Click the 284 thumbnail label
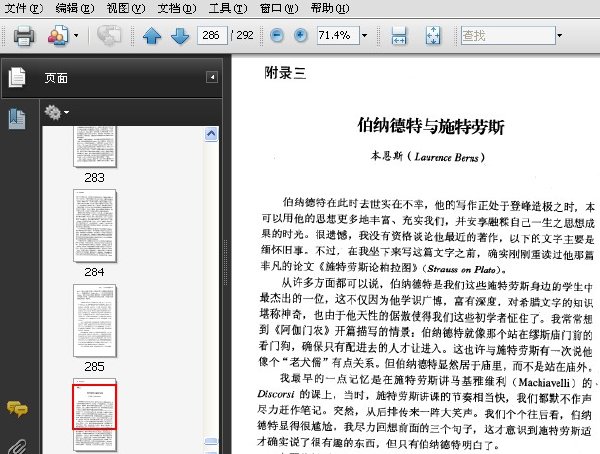This screenshot has height=454, width=600. [x=95, y=272]
